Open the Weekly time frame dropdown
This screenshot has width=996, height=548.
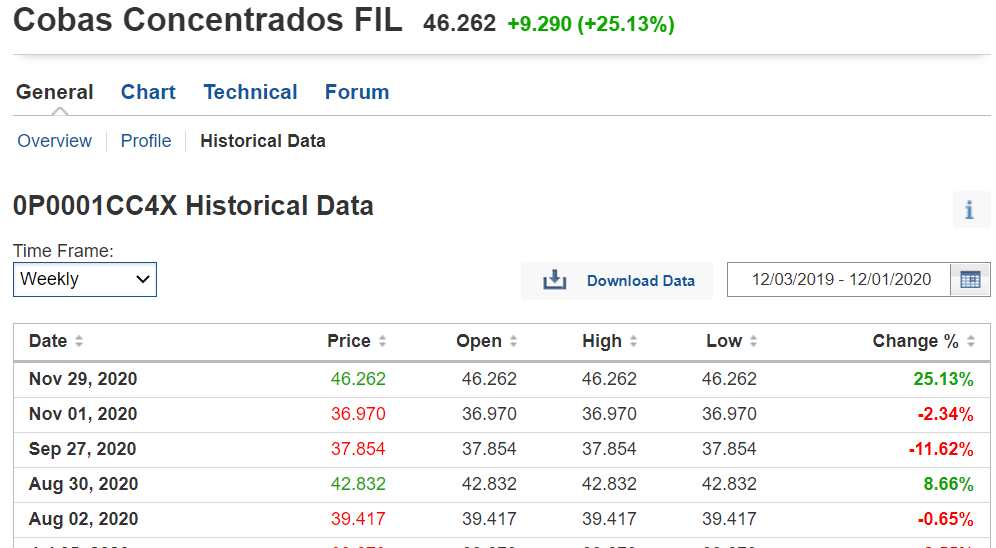tap(85, 279)
